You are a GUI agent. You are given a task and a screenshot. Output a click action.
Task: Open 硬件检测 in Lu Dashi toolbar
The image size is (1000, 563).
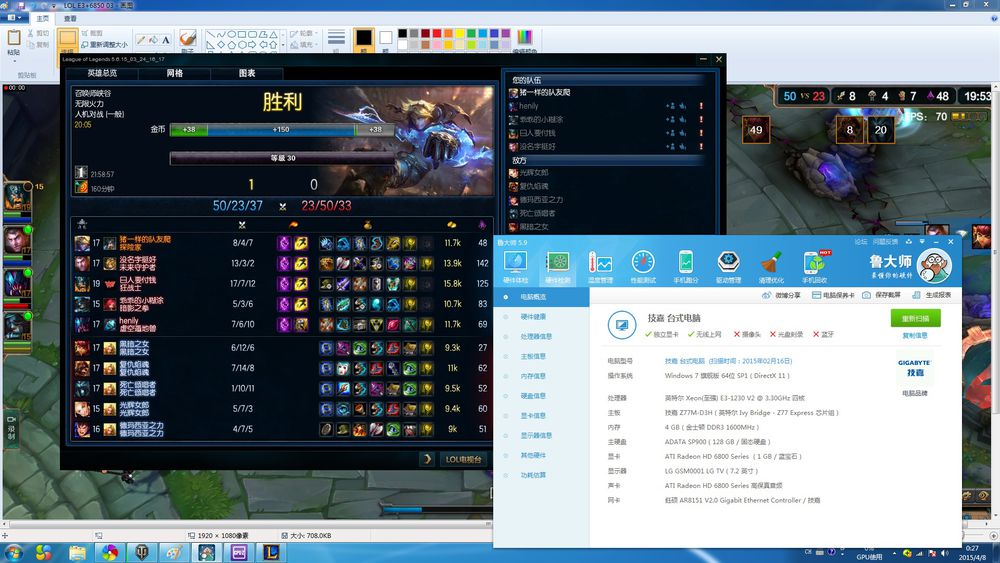(557, 267)
